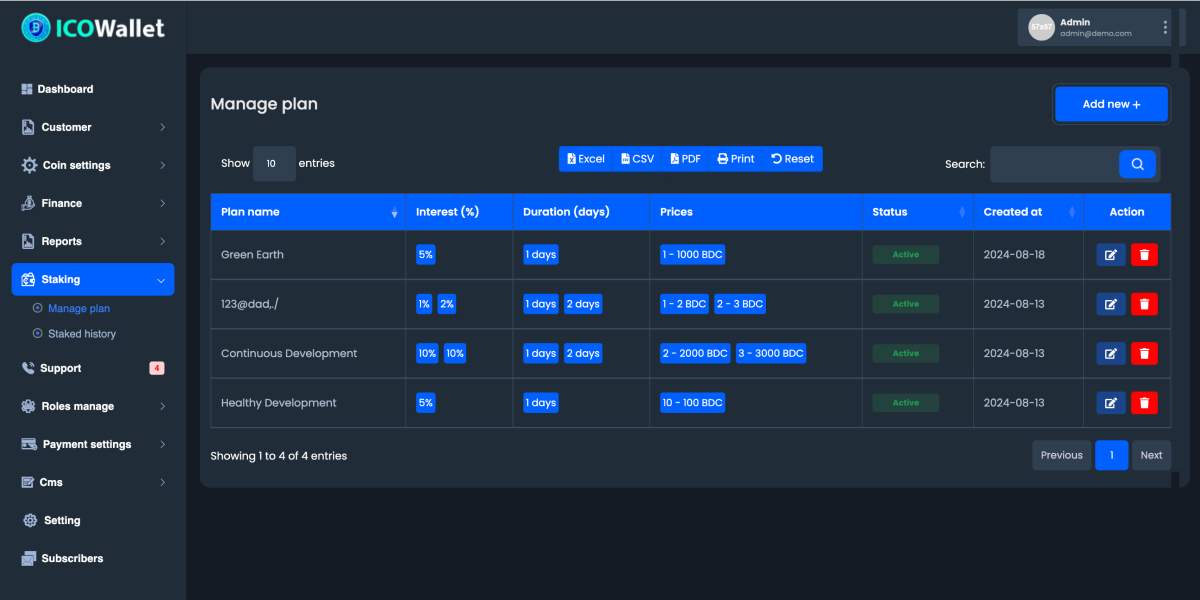Image resolution: width=1200 pixels, height=600 pixels.
Task: Open the Show entries count dropdown
Action: point(274,163)
